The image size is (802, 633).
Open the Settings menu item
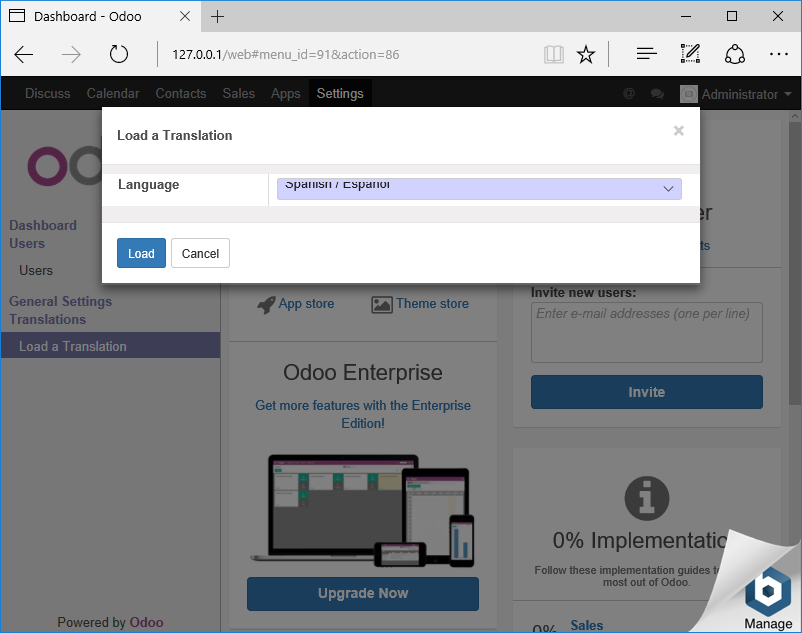(x=340, y=93)
